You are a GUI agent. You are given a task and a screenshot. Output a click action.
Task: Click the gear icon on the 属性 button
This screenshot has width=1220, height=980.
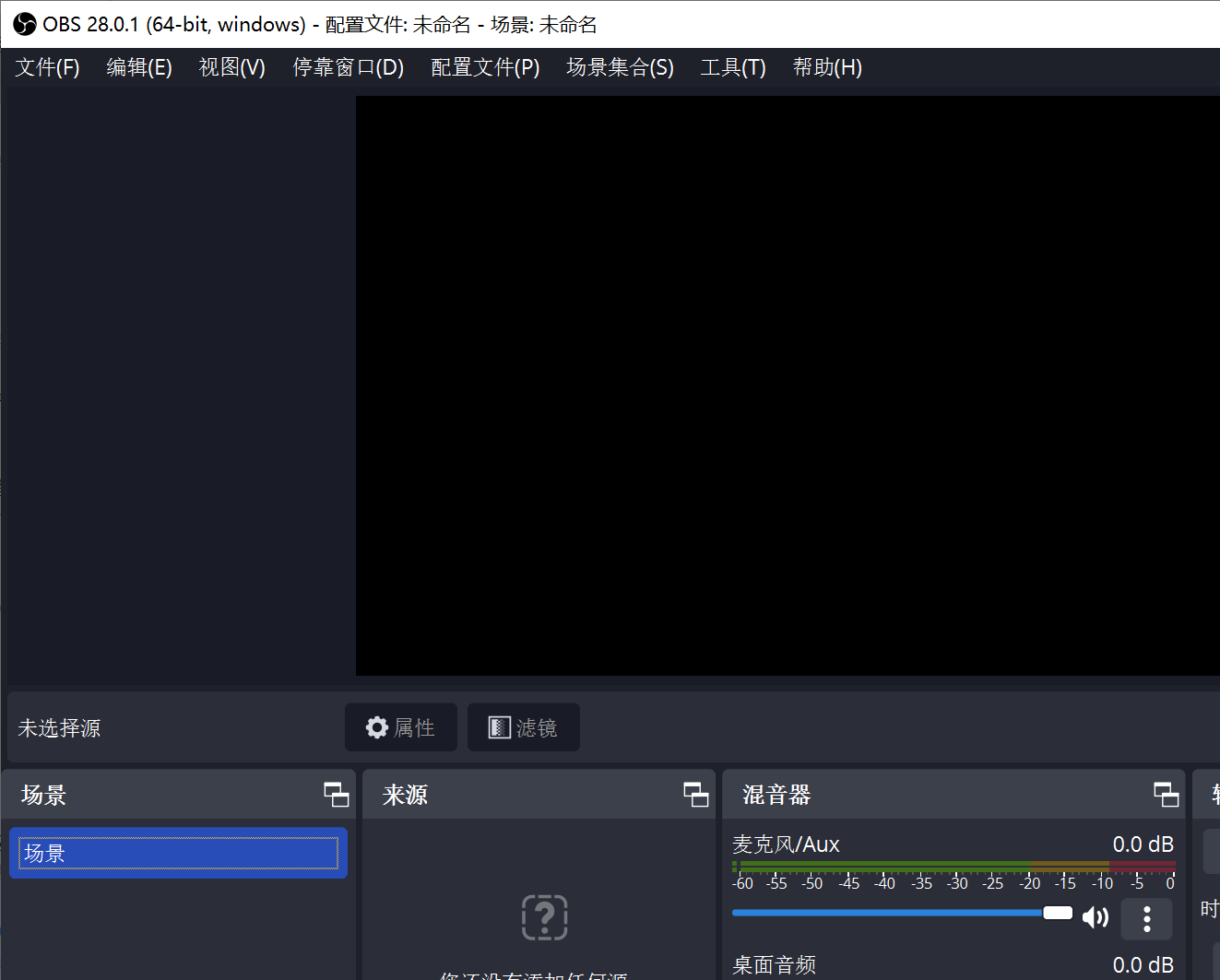click(377, 727)
